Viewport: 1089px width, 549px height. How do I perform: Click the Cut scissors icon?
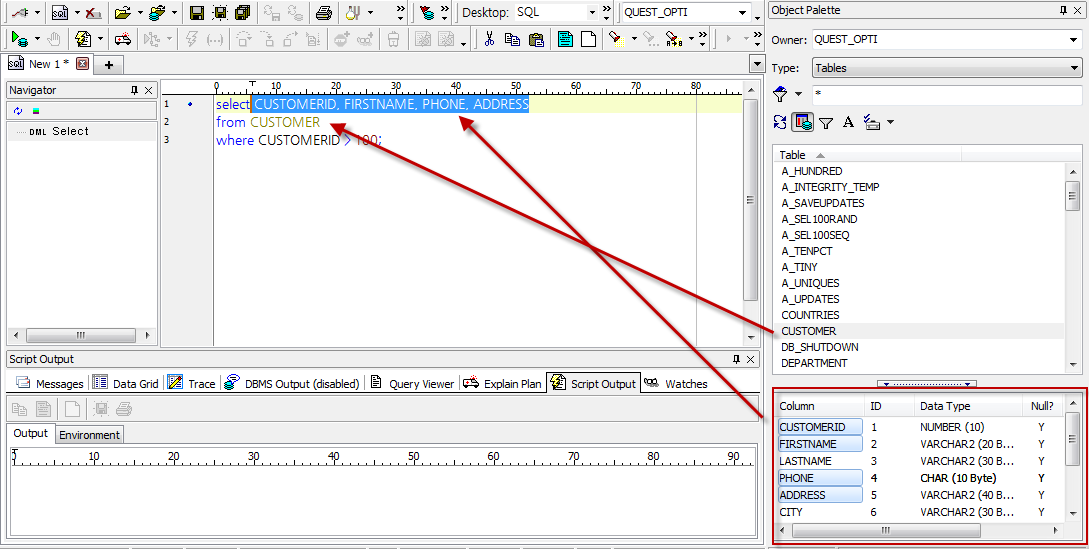point(489,40)
